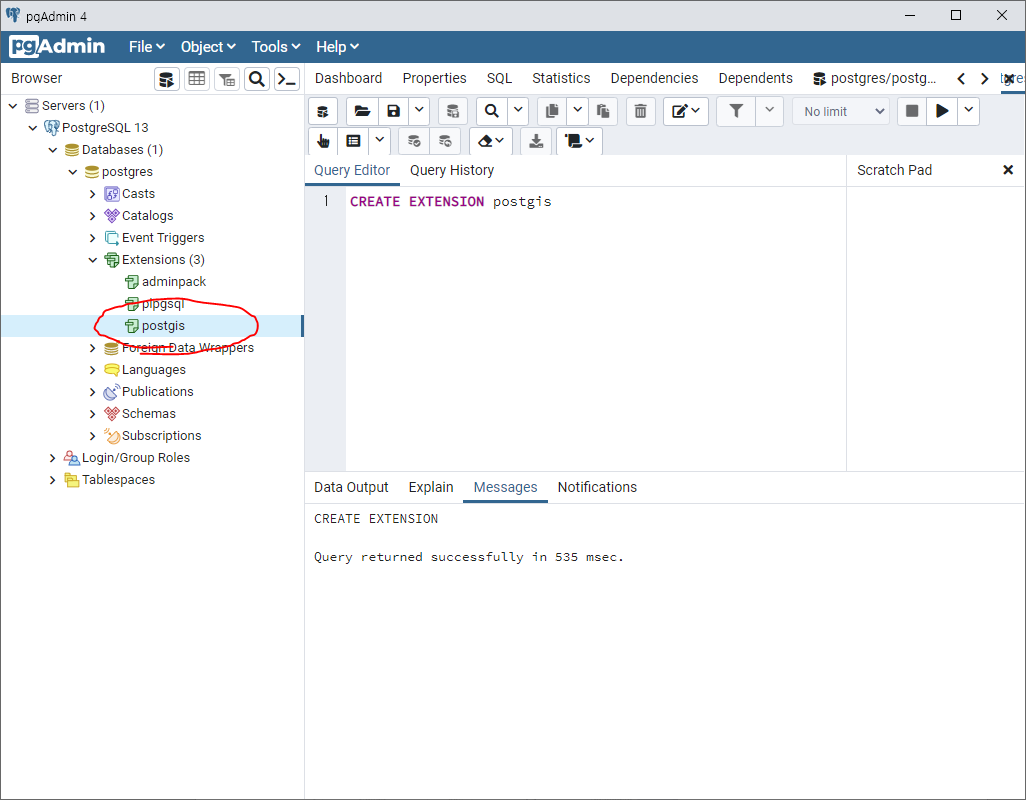Collapse the Extensions (3) node
1026x800 pixels.
92,260
